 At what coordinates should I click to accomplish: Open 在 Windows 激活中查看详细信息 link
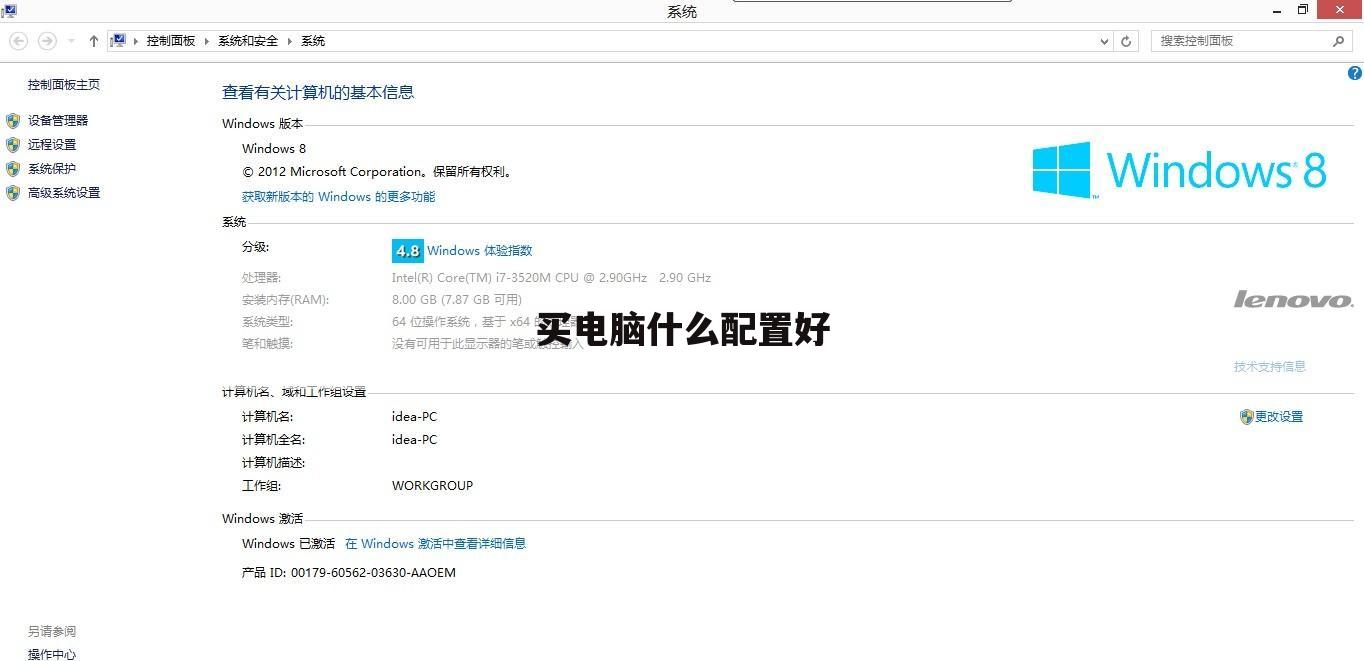(x=435, y=544)
